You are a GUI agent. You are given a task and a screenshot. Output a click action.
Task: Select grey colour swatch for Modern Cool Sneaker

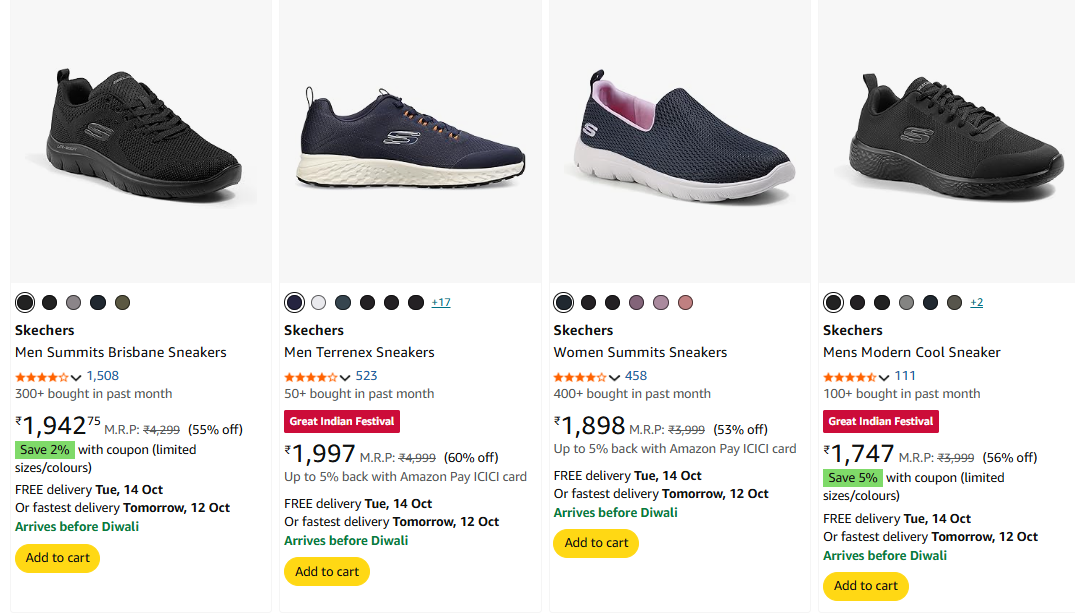(906, 303)
